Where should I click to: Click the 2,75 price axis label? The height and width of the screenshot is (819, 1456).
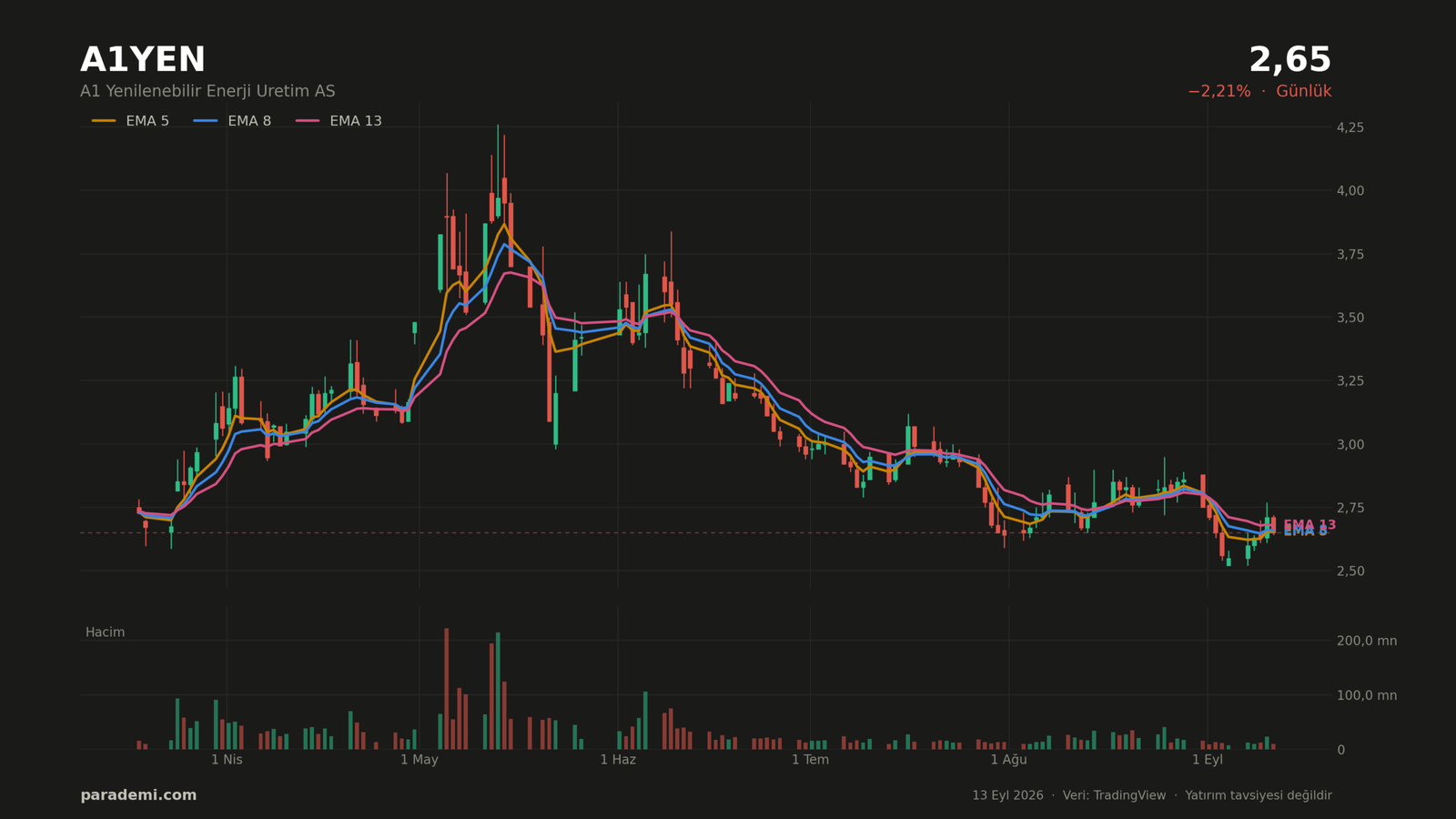coord(1350,508)
